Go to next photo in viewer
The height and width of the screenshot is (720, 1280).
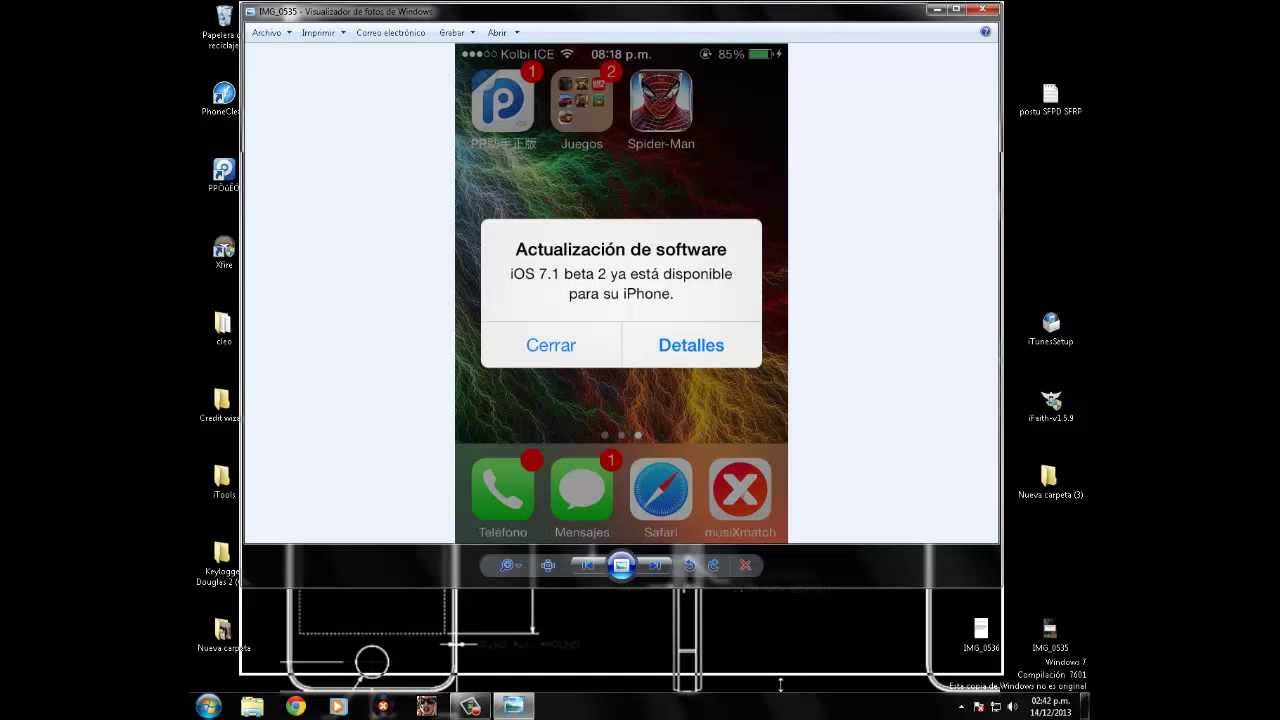654,565
